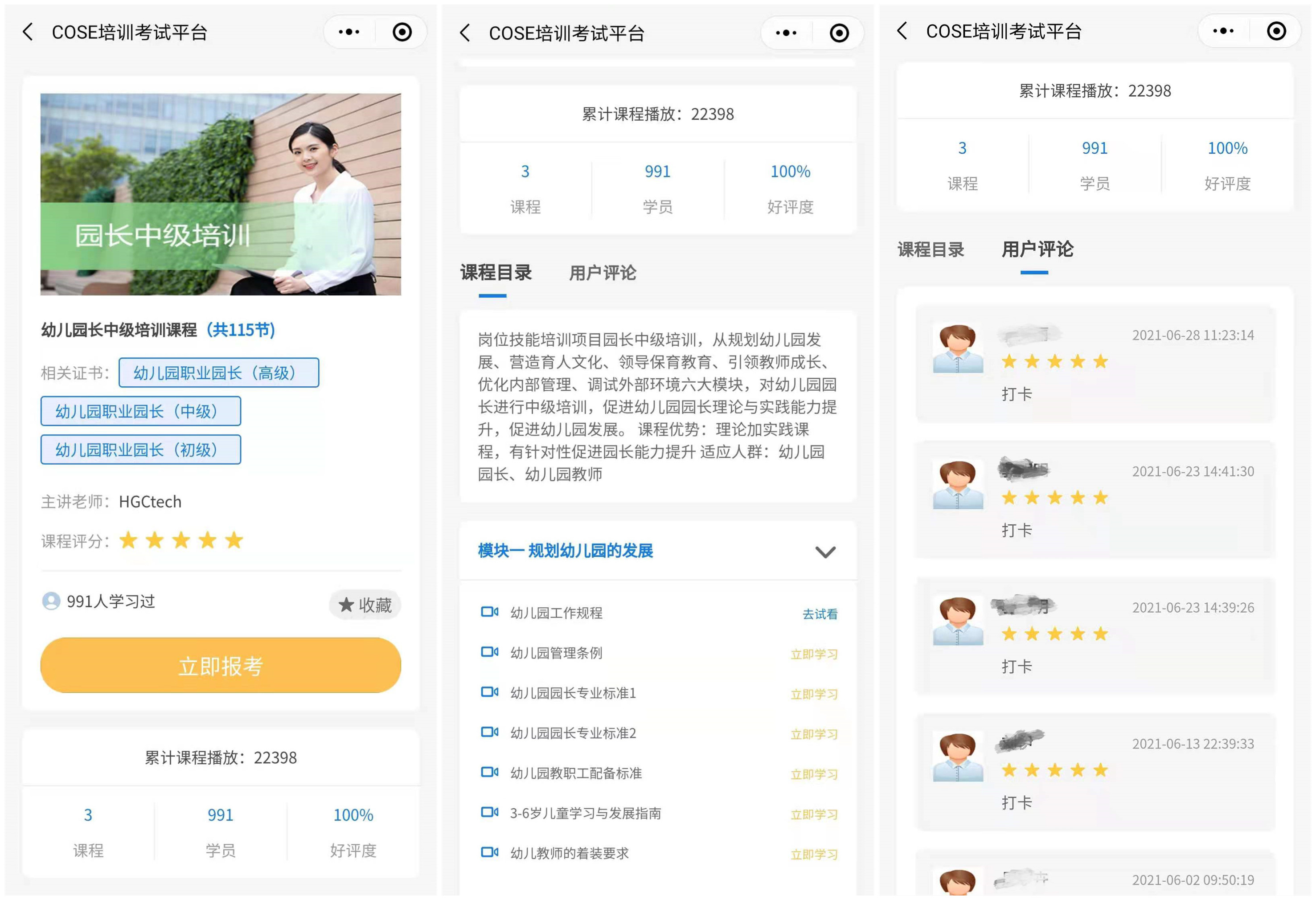Click 立即学习 for 幼儿园园长专业标准2
This screenshot has height=900, width=1316.
click(x=814, y=735)
